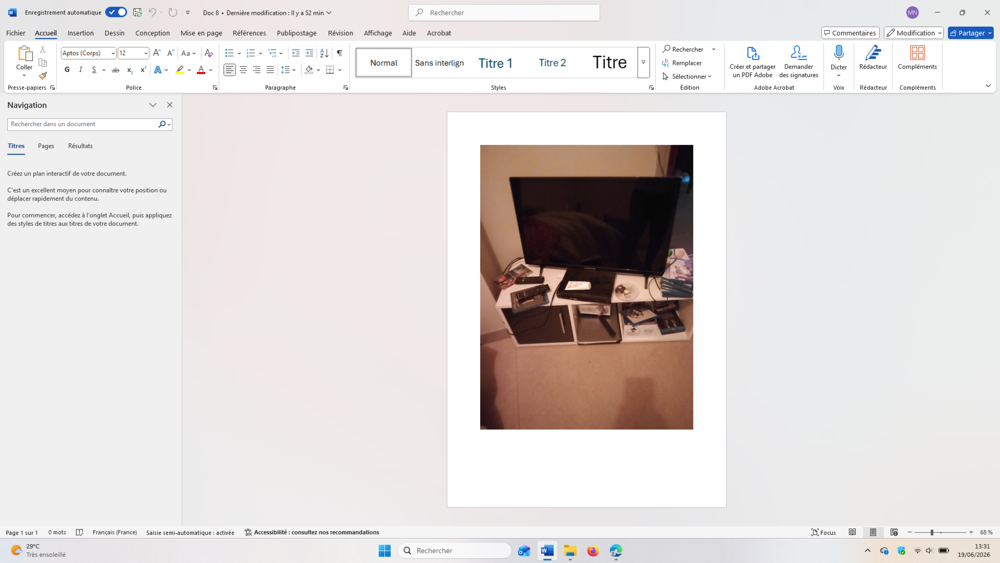Click the Cut scissors icon
Image resolution: width=1000 pixels, height=563 pixels.
coord(43,49)
